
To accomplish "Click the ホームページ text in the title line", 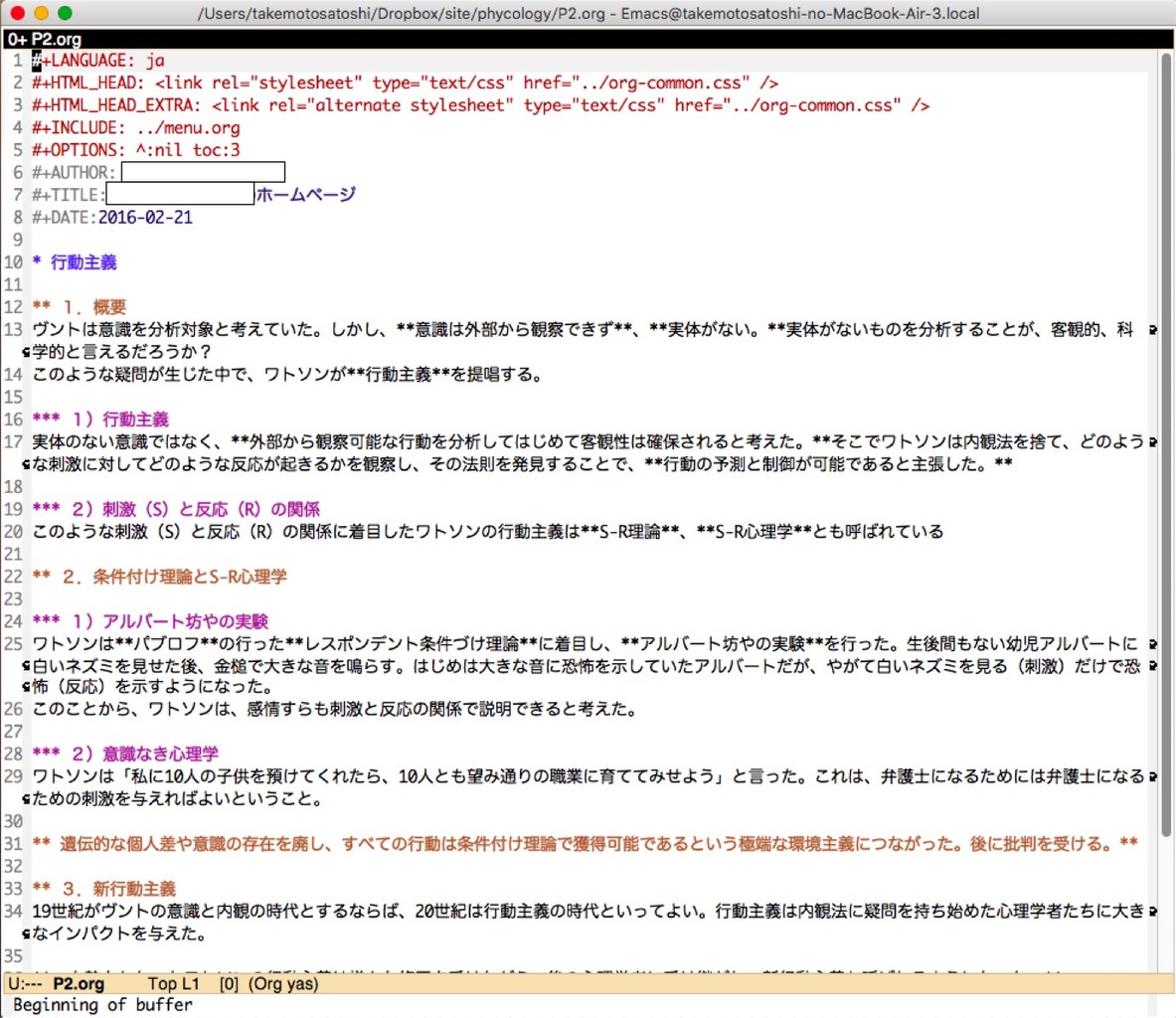I will [306, 195].
